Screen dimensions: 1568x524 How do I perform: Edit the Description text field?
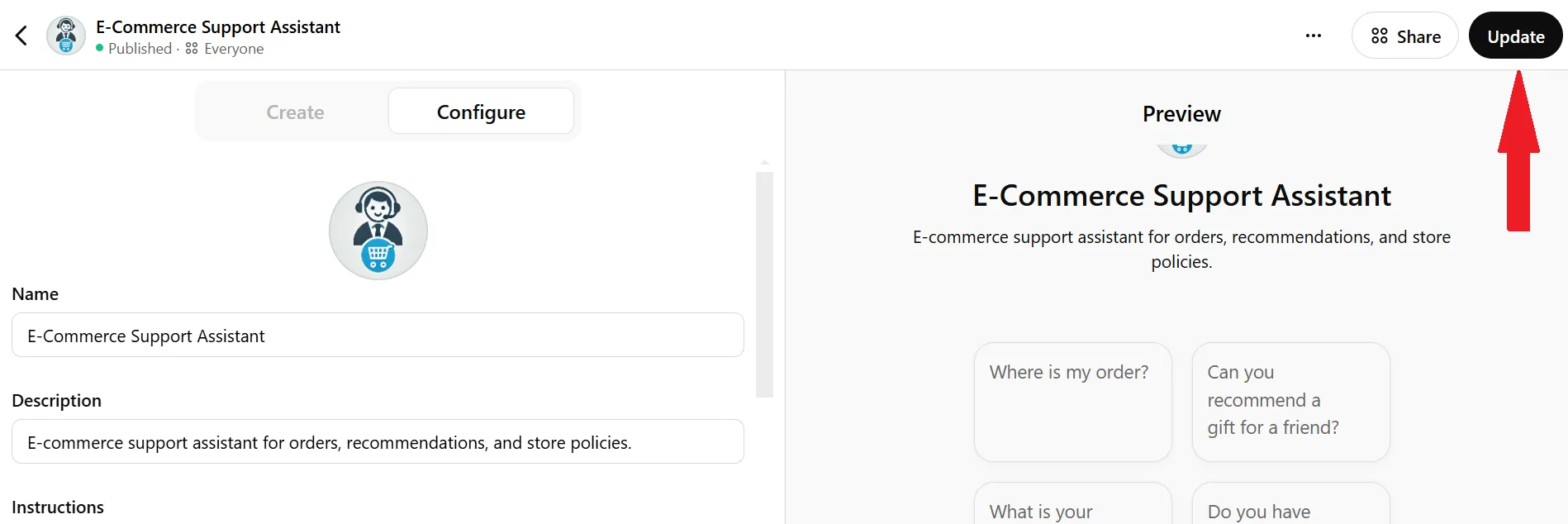(378, 441)
